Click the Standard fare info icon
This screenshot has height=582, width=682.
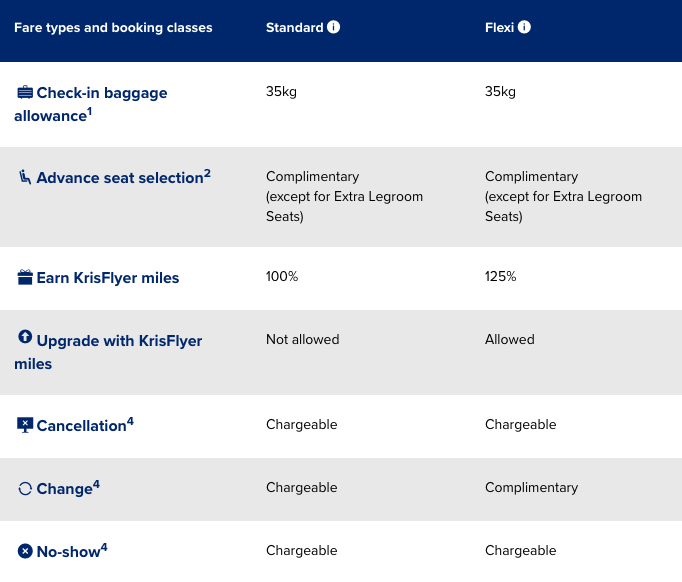click(334, 27)
